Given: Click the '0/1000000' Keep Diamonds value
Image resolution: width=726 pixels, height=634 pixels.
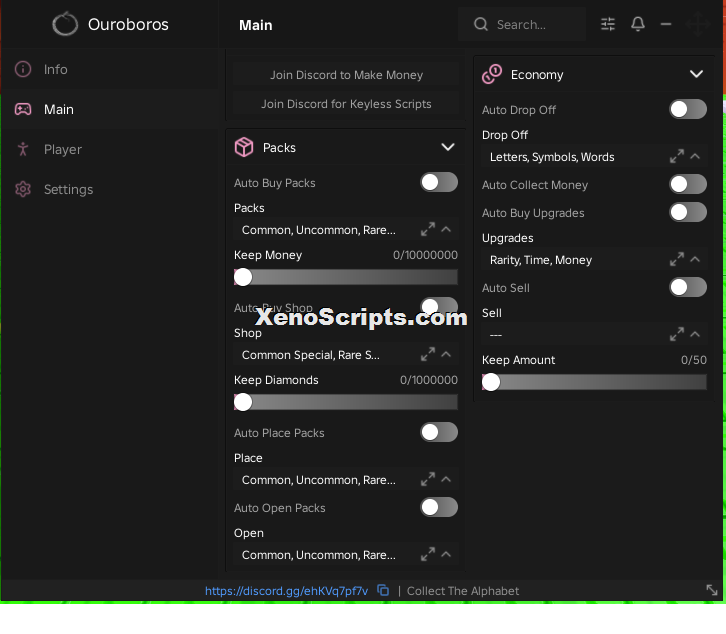Looking at the screenshot, I should point(429,380).
